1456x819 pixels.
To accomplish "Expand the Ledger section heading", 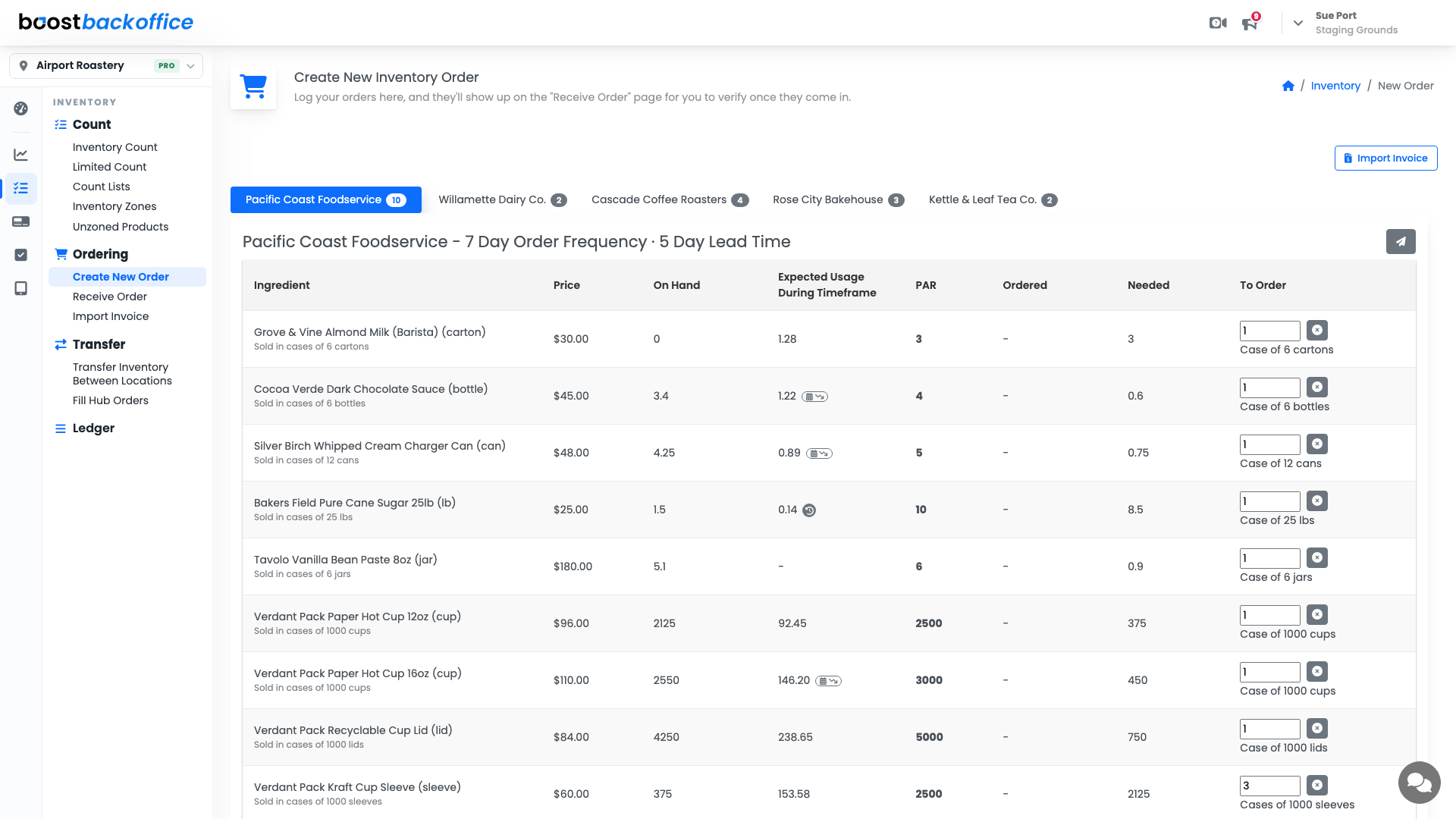I will pyautogui.click(x=85, y=428).
